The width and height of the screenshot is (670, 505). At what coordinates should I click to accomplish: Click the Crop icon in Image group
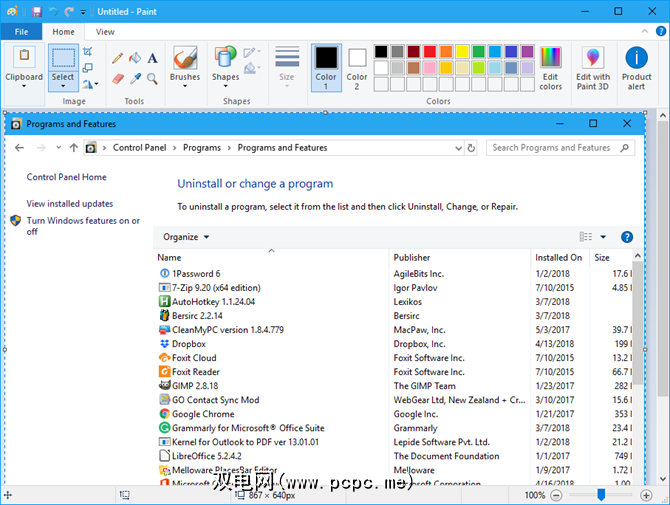88,52
